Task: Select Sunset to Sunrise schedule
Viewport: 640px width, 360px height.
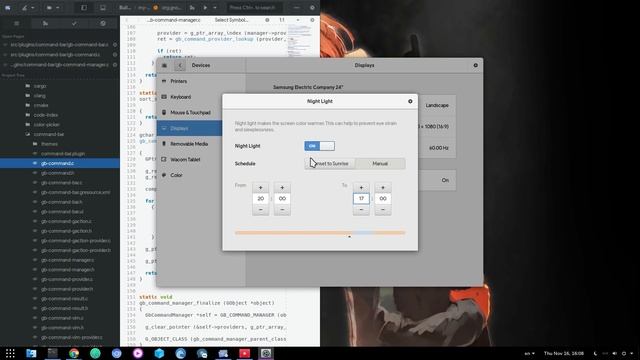Action: click(x=330, y=164)
